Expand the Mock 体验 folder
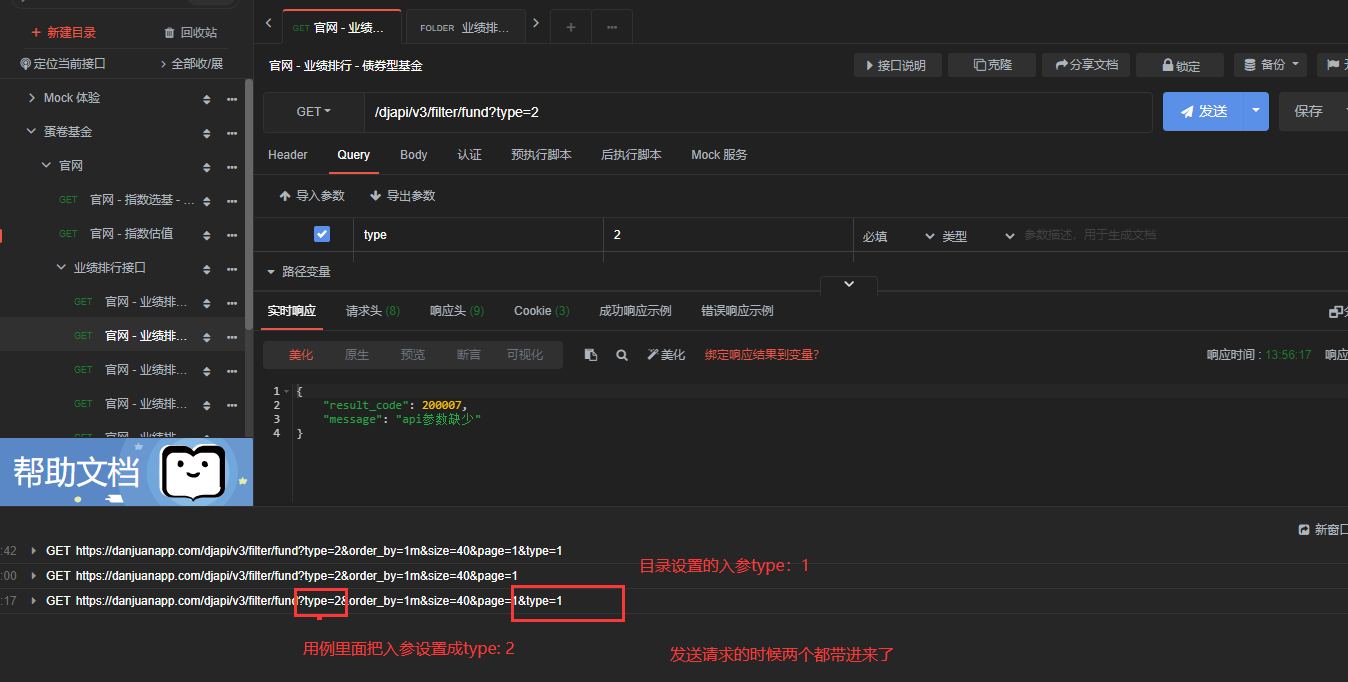1348x682 pixels. (x=31, y=98)
